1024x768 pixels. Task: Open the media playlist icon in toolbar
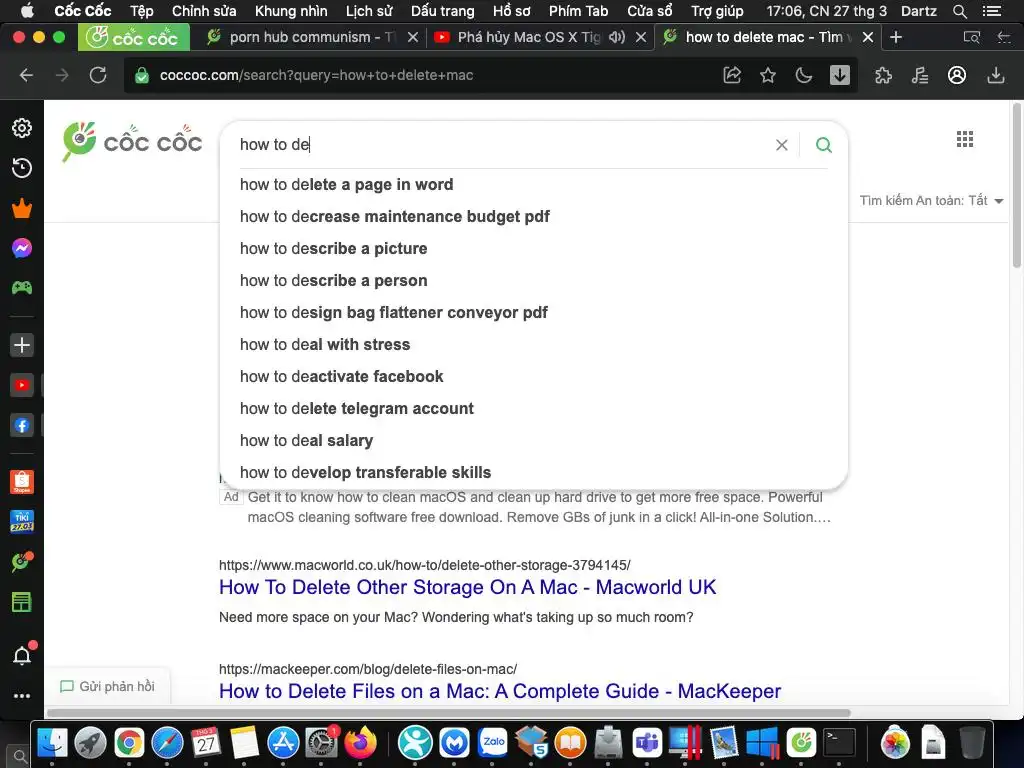pyautogui.click(x=920, y=75)
